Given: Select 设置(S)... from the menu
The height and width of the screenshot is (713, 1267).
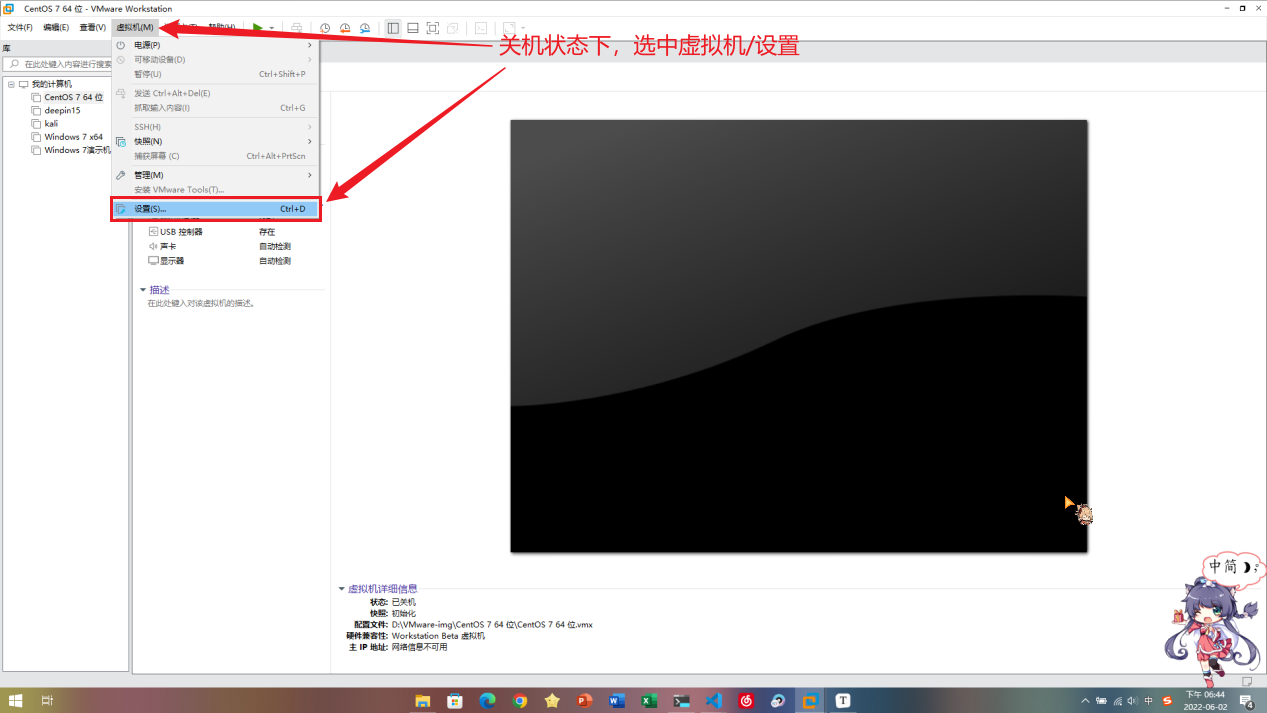Looking at the screenshot, I should click(x=215, y=209).
